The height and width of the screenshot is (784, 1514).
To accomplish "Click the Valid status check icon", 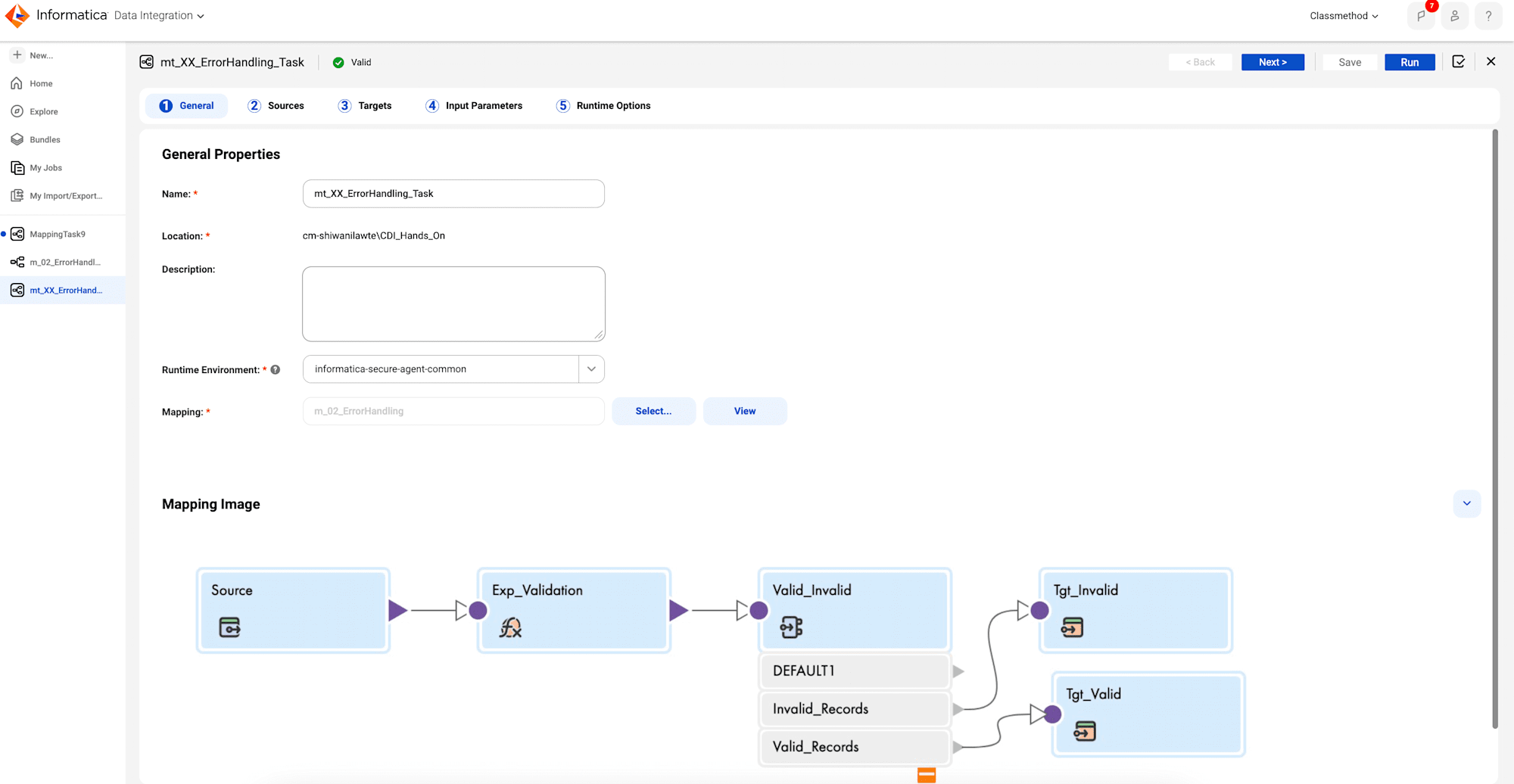I will click(338, 63).
